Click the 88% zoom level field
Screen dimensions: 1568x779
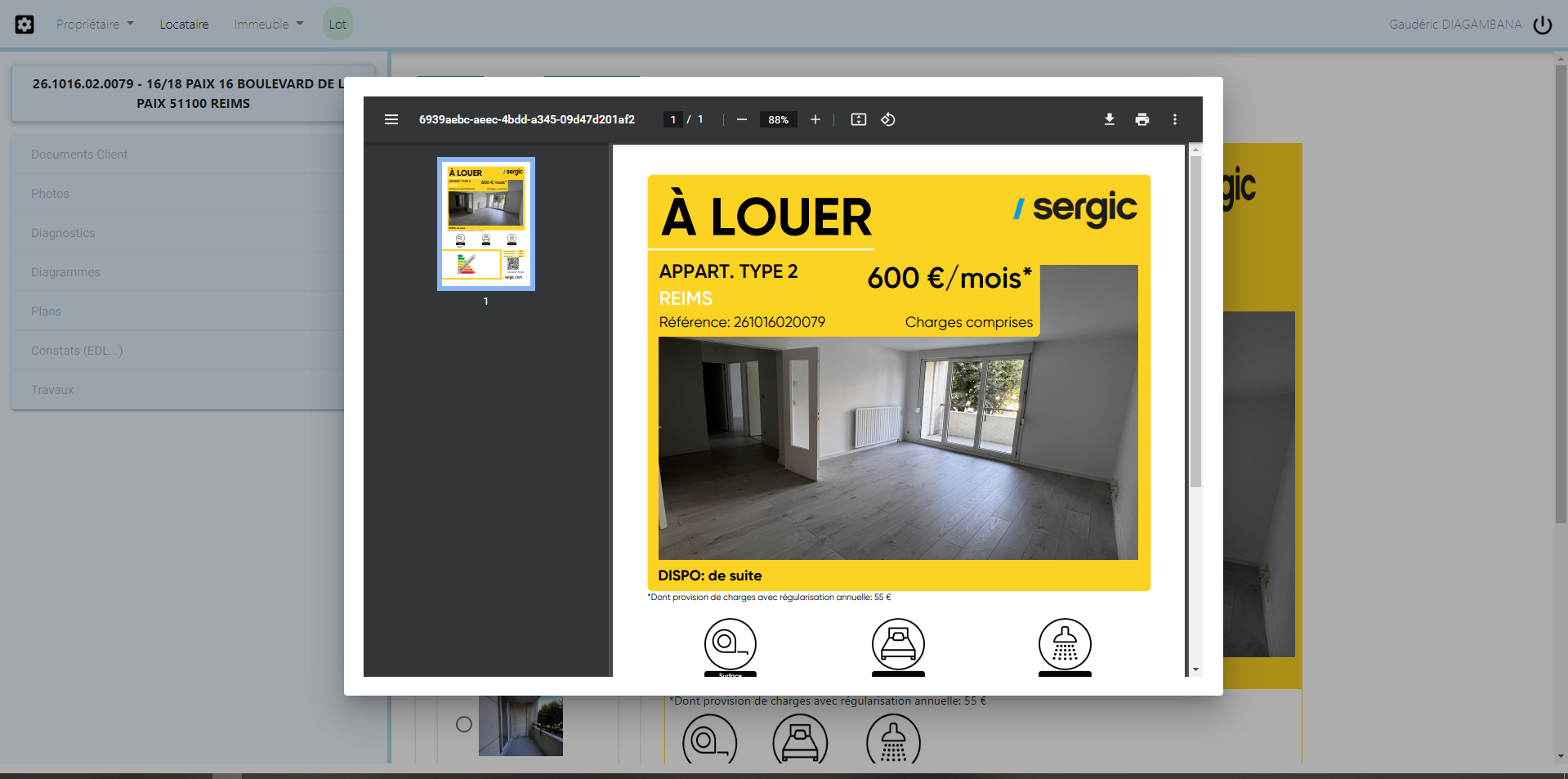(779, 119)
